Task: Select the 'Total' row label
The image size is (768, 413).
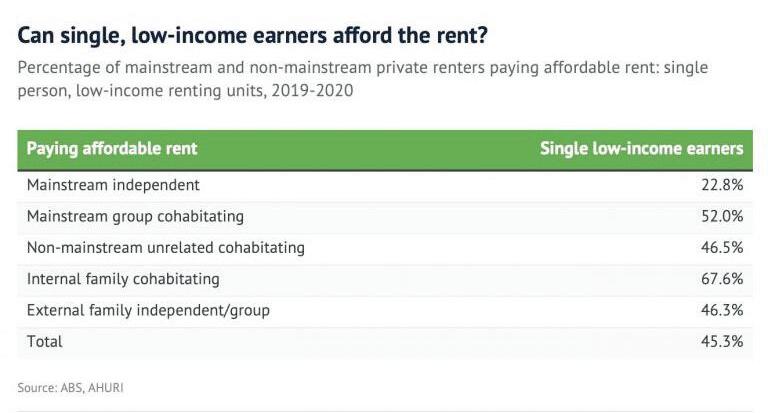Action: 45,341
